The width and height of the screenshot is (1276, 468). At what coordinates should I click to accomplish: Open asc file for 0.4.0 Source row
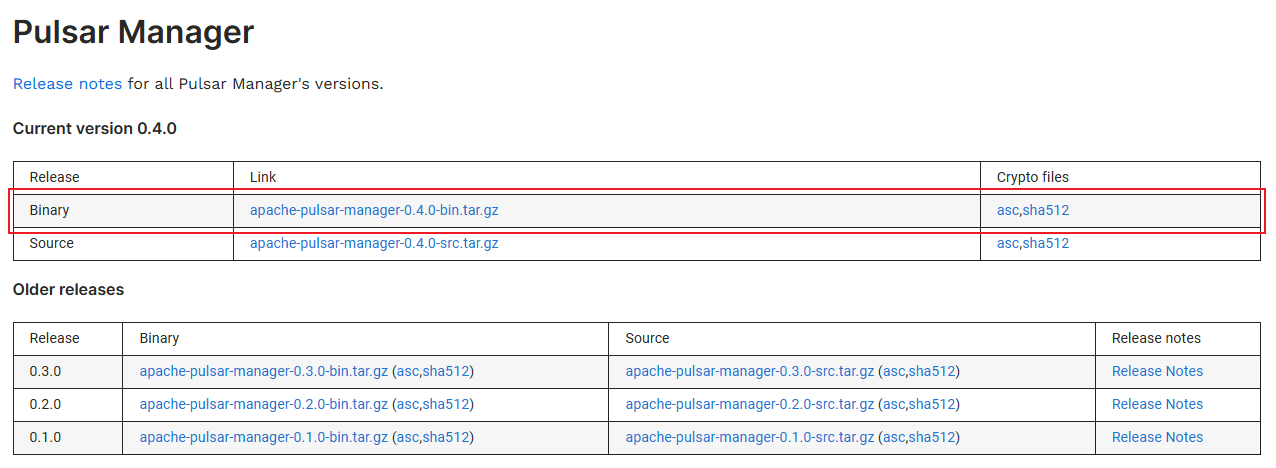tap(1007, 243)
